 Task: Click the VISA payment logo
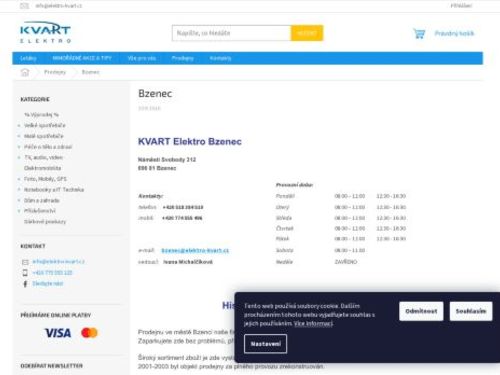[x=58, y=333]
